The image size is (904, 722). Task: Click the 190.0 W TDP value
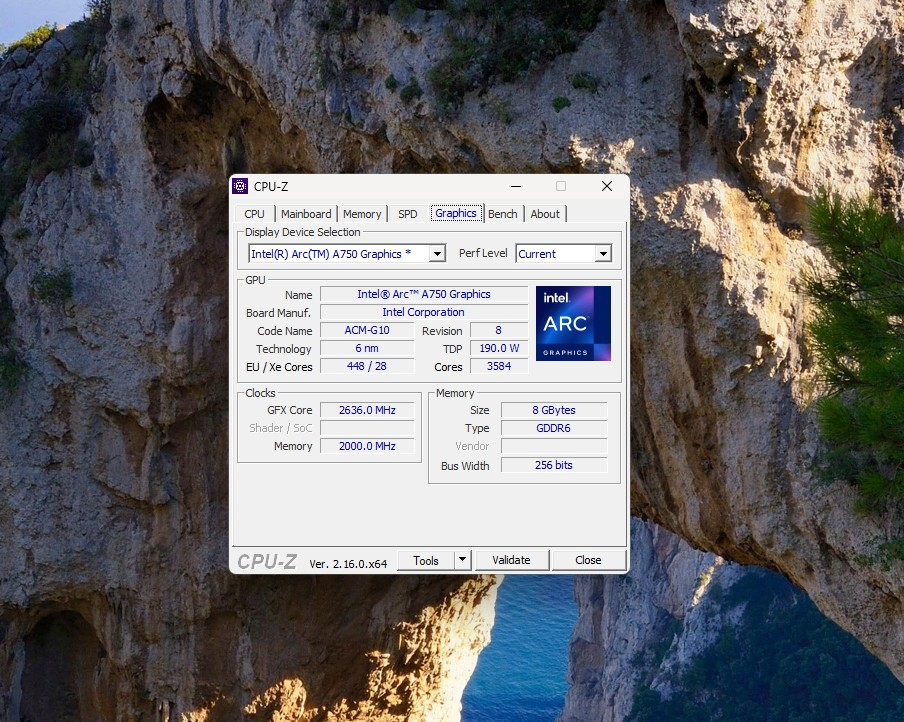499,348
